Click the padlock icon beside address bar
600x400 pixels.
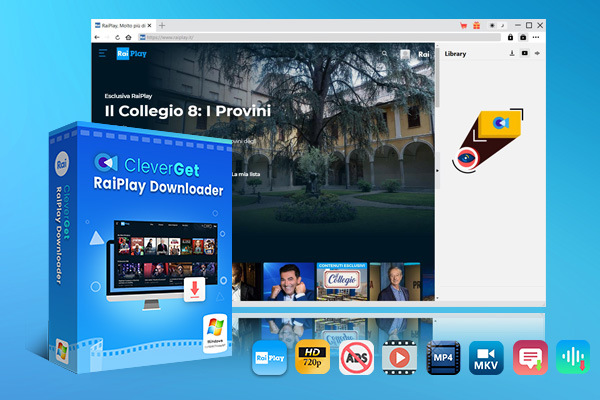(510, 37)
